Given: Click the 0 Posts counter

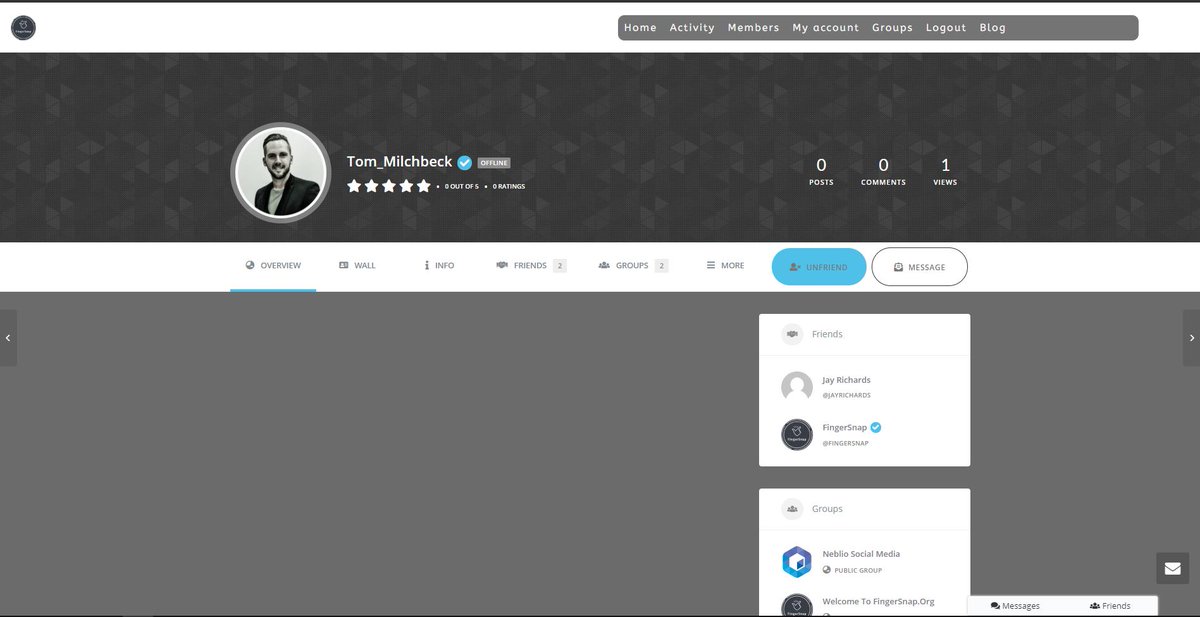Looking at the screenshot, I should 821,171.
